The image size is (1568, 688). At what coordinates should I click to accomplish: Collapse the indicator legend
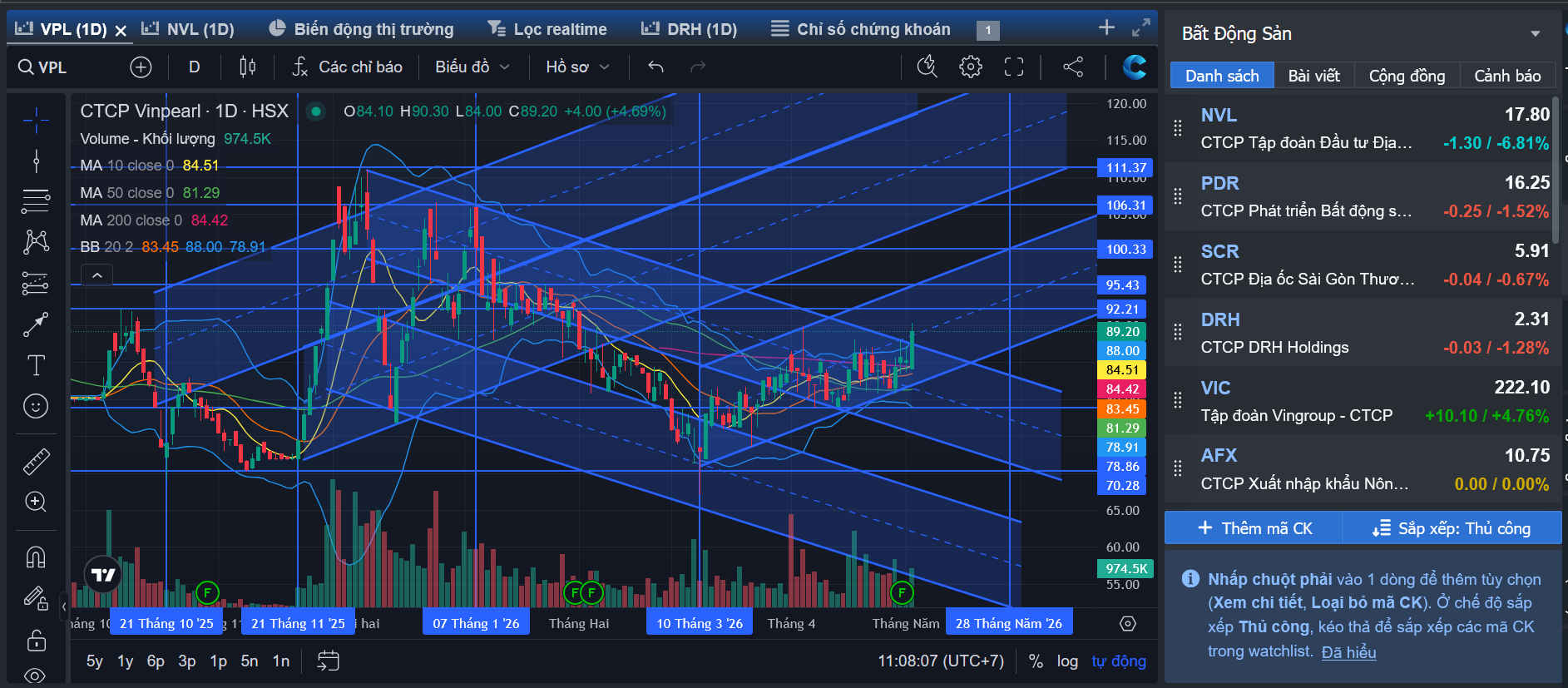[96, 275]
